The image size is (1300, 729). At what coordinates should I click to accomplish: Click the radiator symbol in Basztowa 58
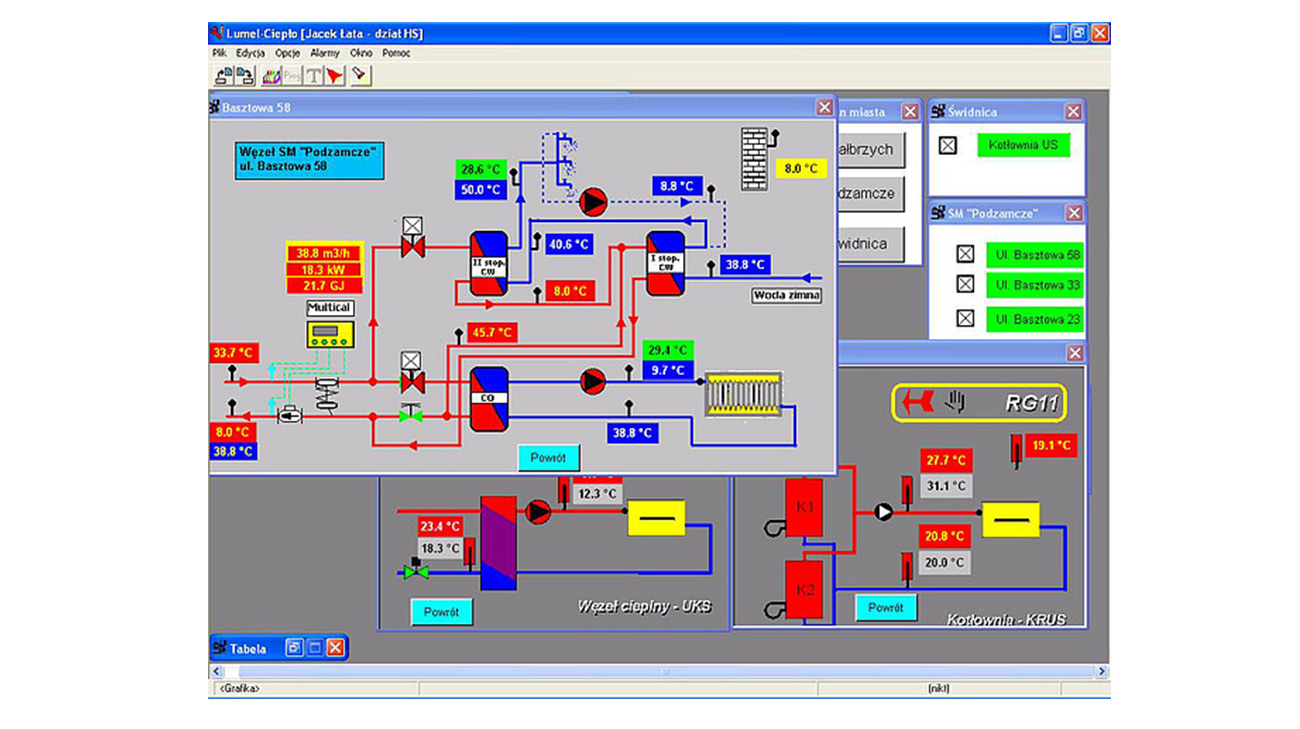point(743,394)
